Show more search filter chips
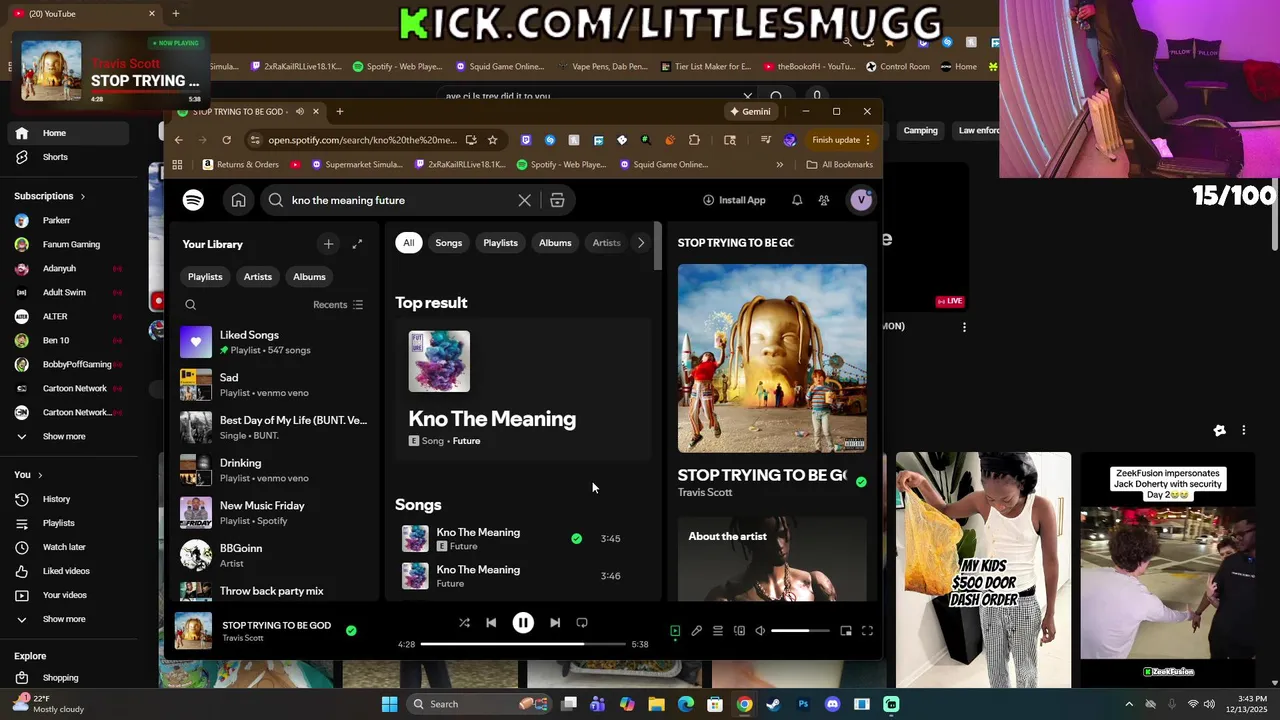Viewport: 1280px width, 720px height. tap(641, 243)
